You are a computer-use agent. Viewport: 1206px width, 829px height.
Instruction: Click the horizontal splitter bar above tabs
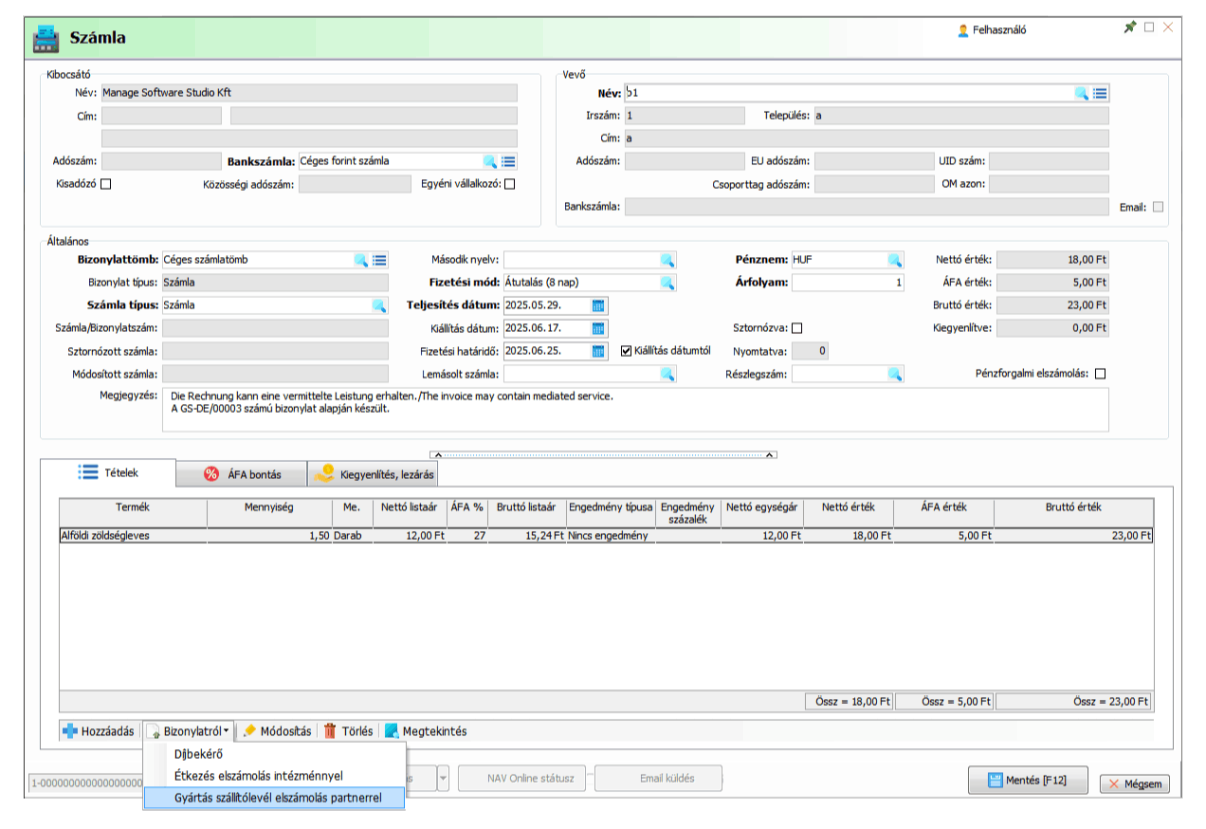(603, 454)
